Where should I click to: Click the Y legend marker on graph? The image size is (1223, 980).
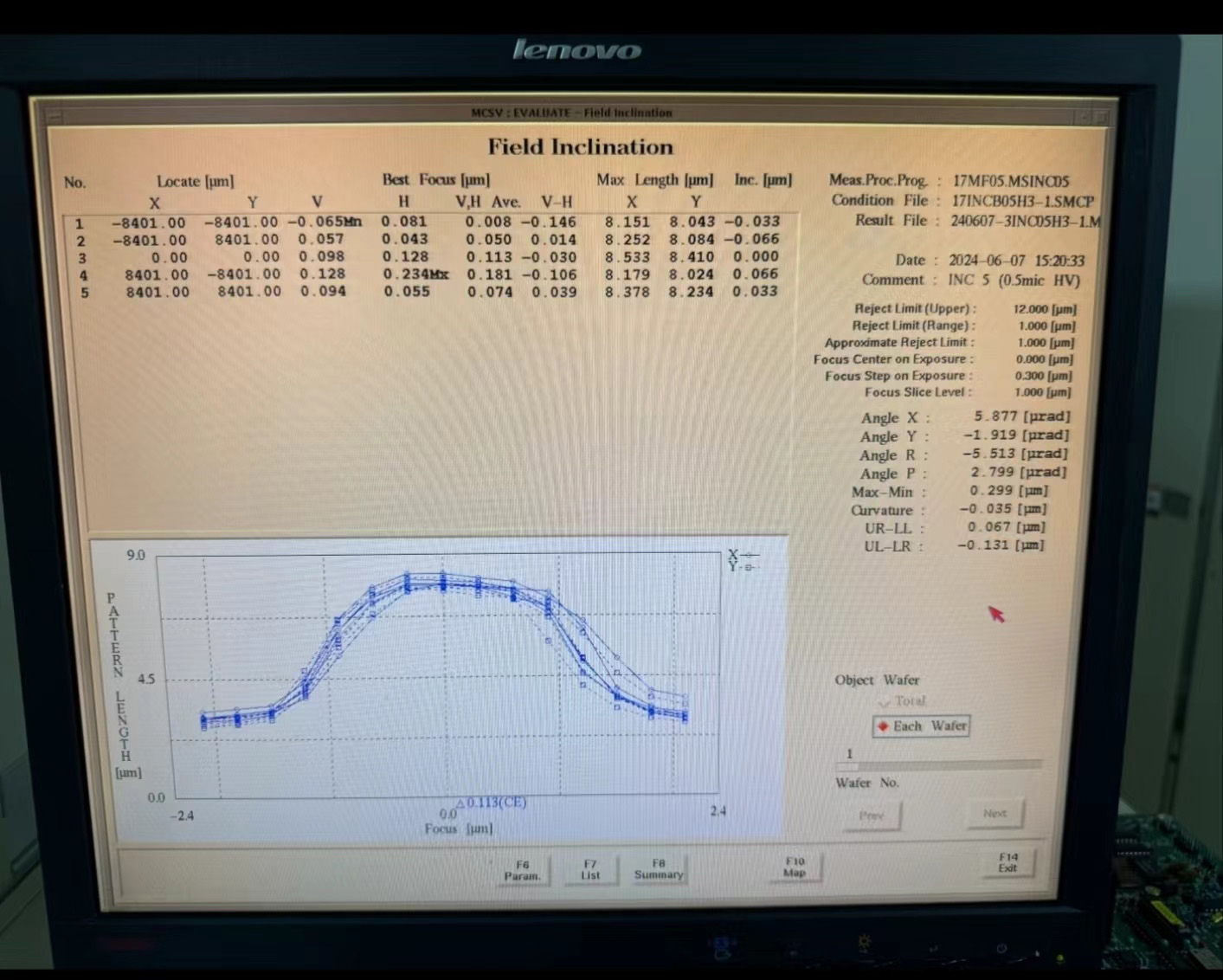coord(750,567)
